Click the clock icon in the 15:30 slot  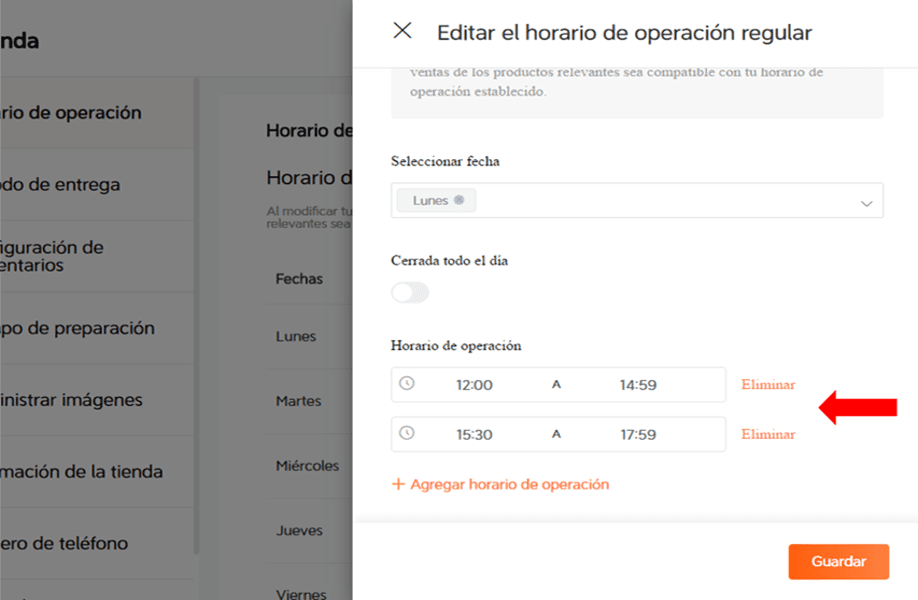tap(406, 434)
